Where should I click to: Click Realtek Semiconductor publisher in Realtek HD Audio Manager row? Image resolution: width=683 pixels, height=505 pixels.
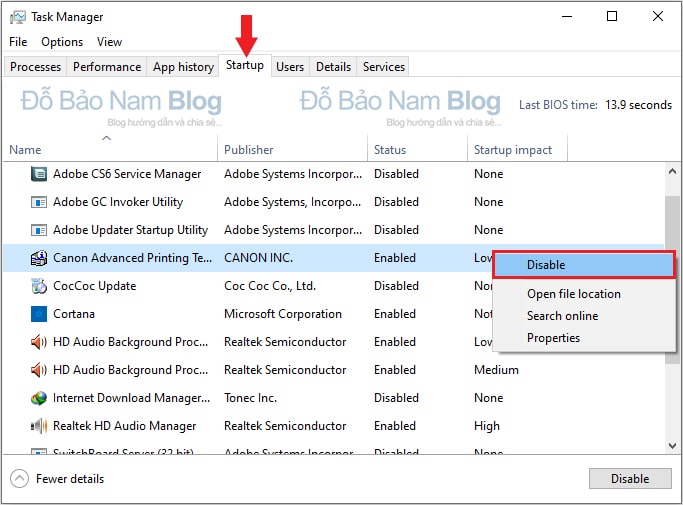point(285,426)
